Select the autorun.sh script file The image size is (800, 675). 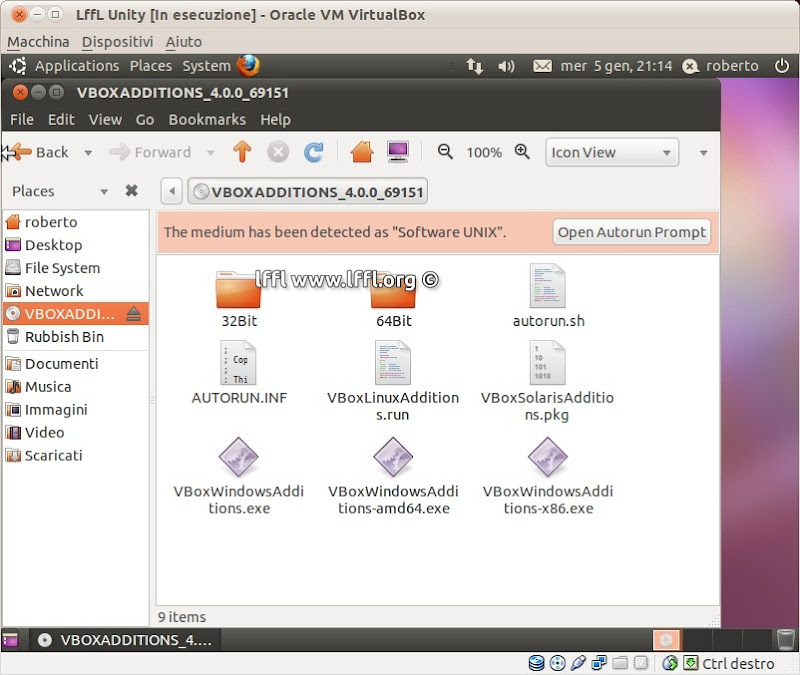(x=548, y=296)
